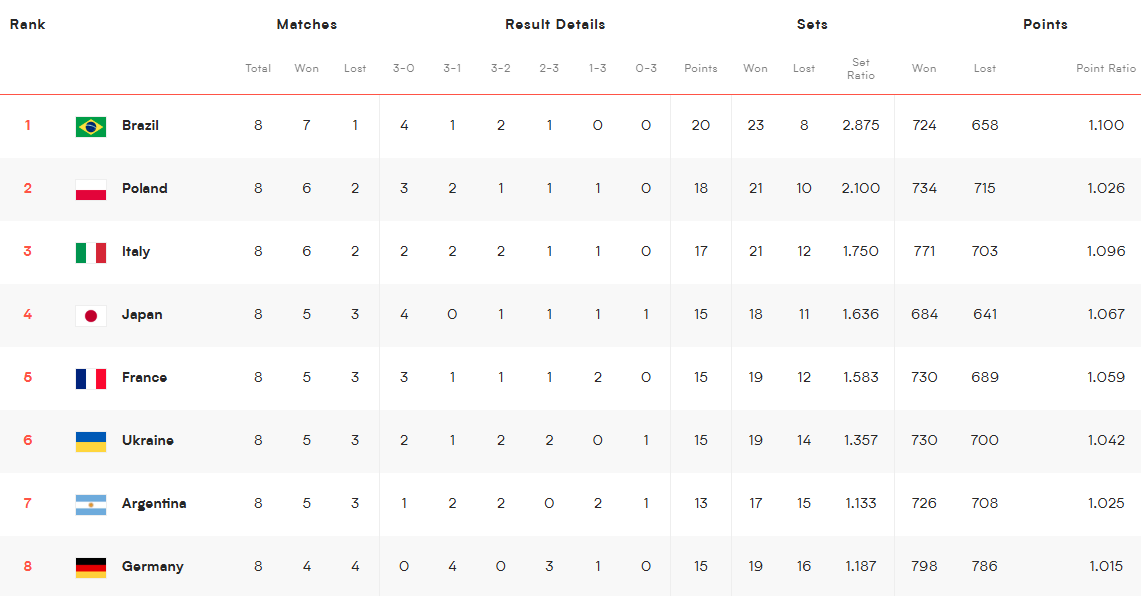Click the Italy flag icon
The width and height of the screenshot is (1141, 596).
91,253
